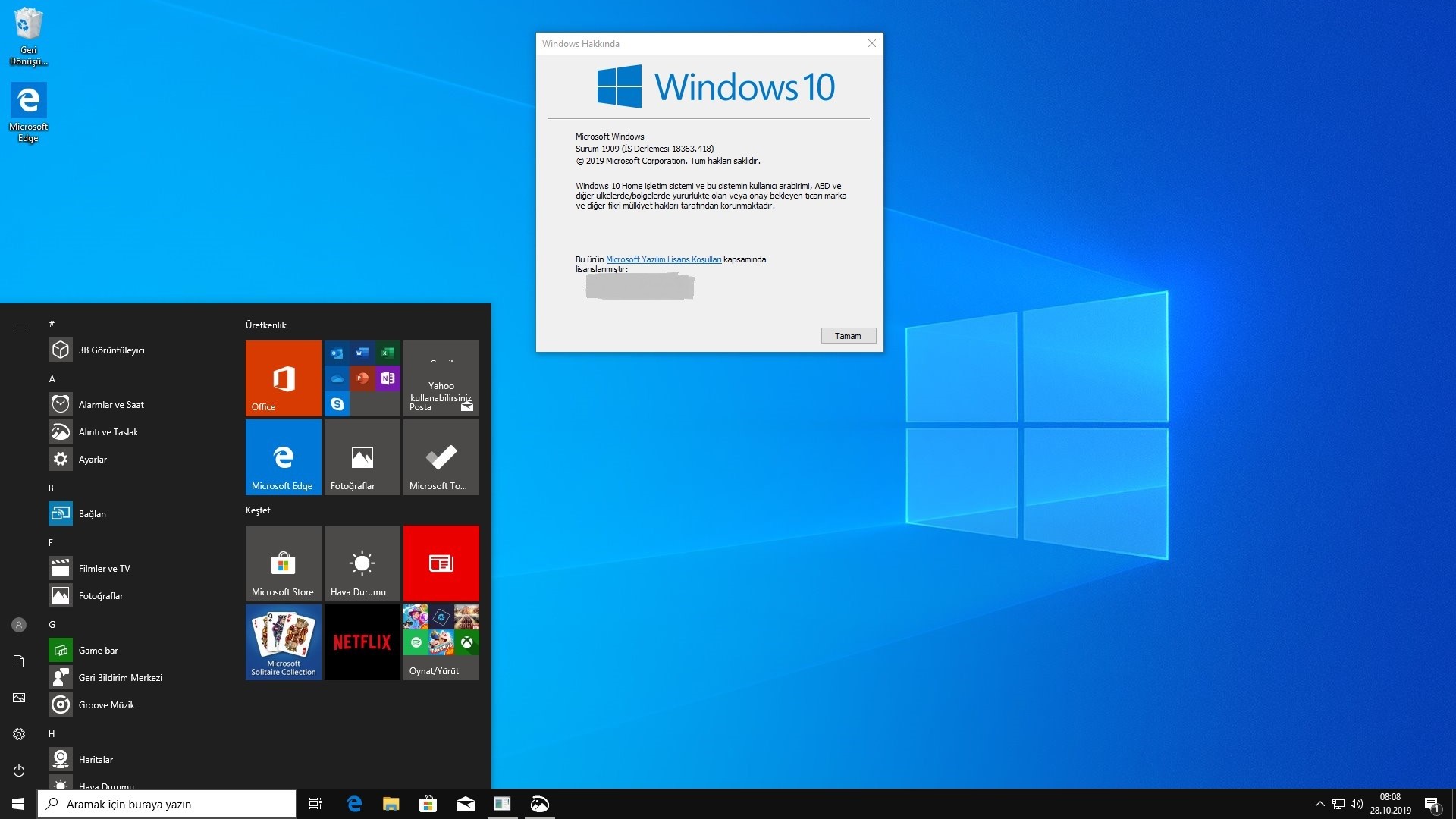Open the Yahoo Posta mail tile
The image size is (1456, 819).
tap(441, 378)
